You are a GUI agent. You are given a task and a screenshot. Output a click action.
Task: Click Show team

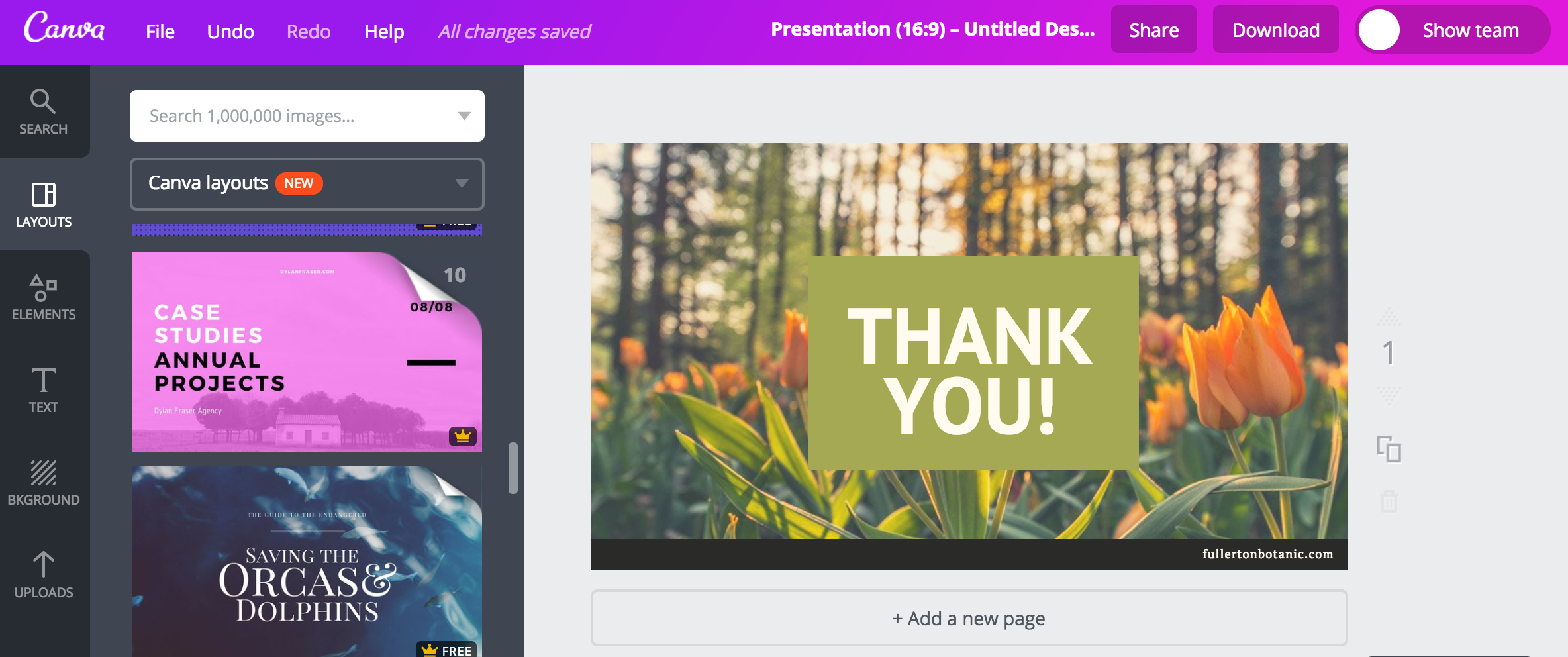tap(1470, 30)
